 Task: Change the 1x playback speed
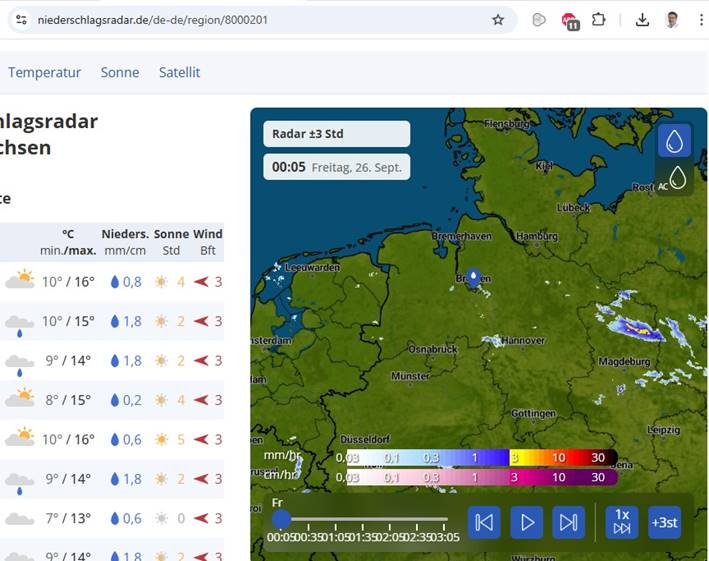(x=622, y=522)
